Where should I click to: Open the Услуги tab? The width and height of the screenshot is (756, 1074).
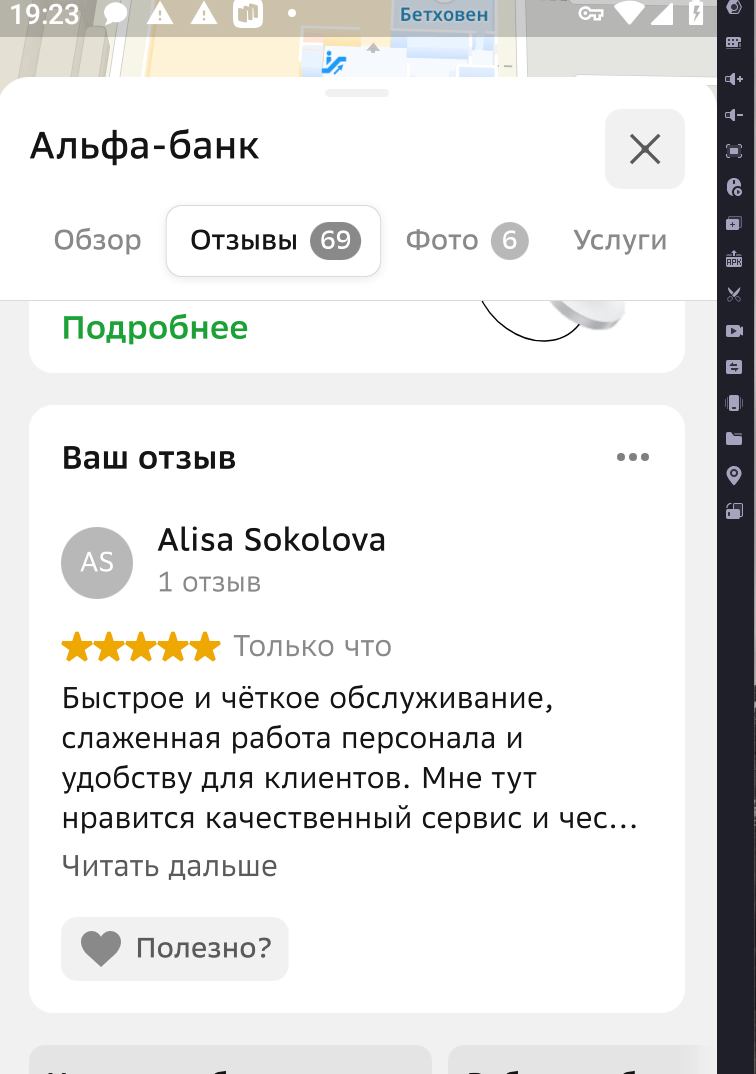tap(620, 240)
